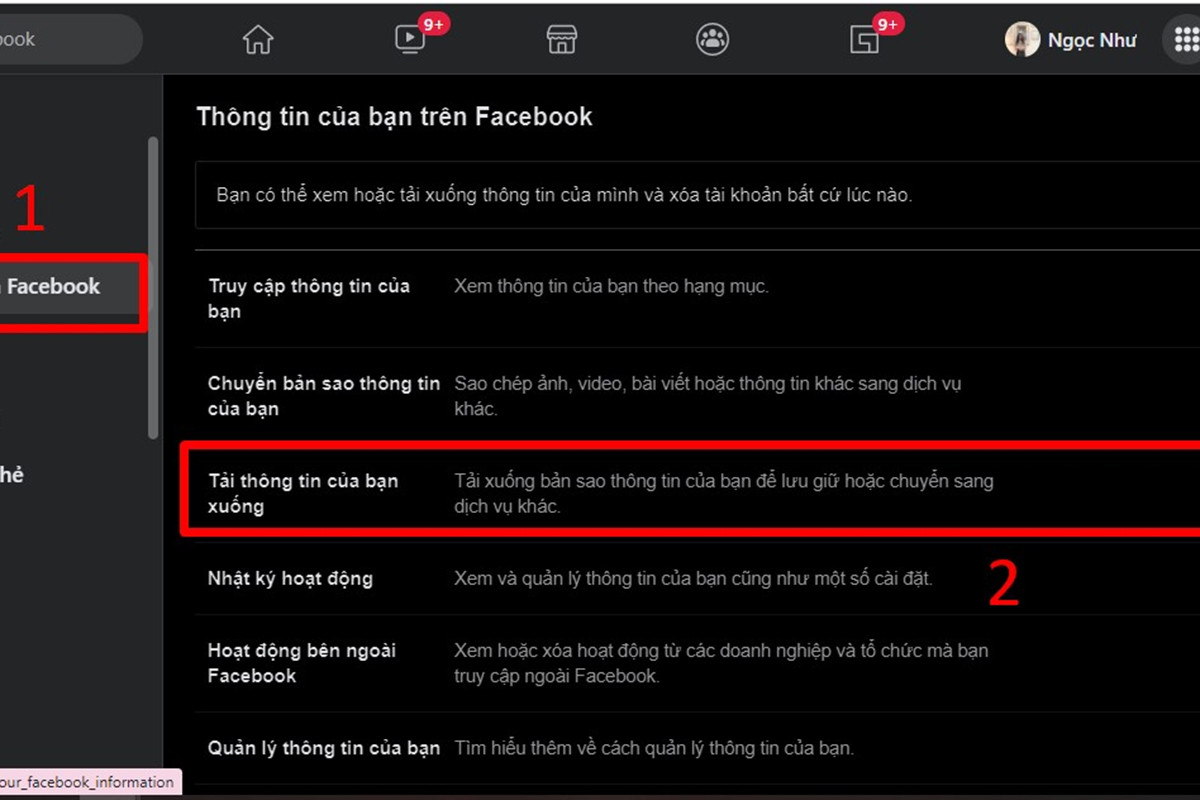Click the profile avatar picture
Screen dimensions: 1200x800
pyautogui.click(x=1022, y=39)
